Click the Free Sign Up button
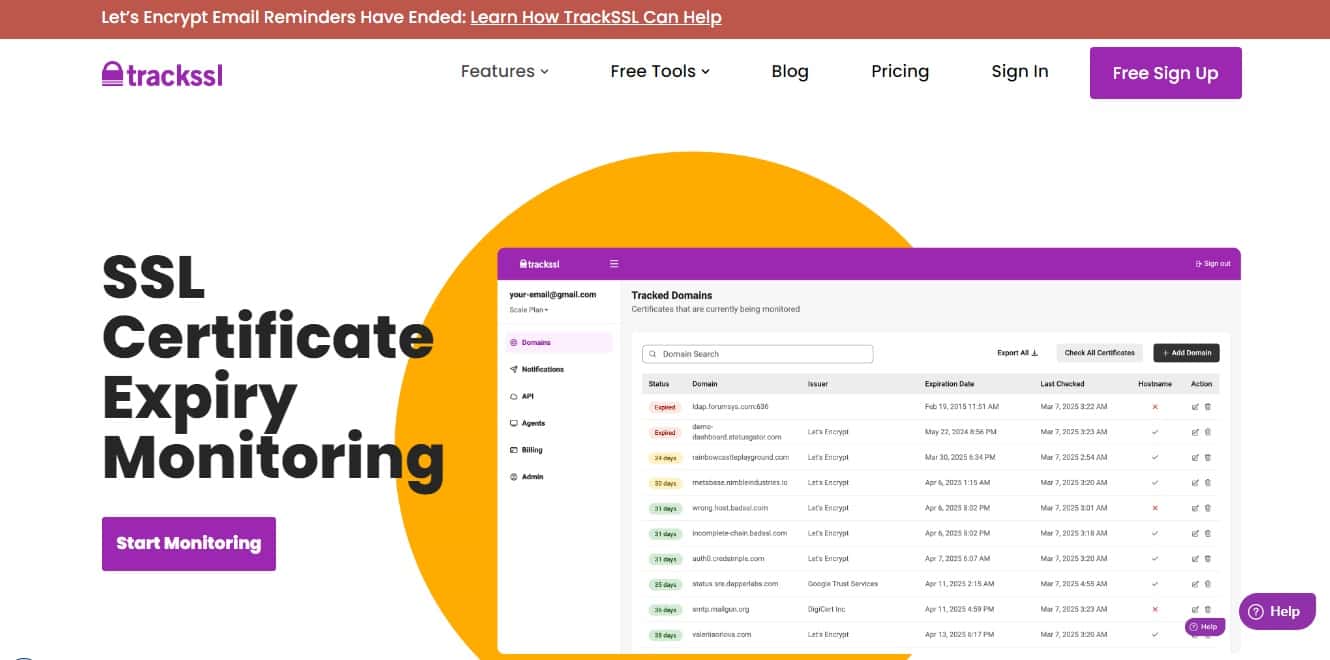 coord(1166,73)
